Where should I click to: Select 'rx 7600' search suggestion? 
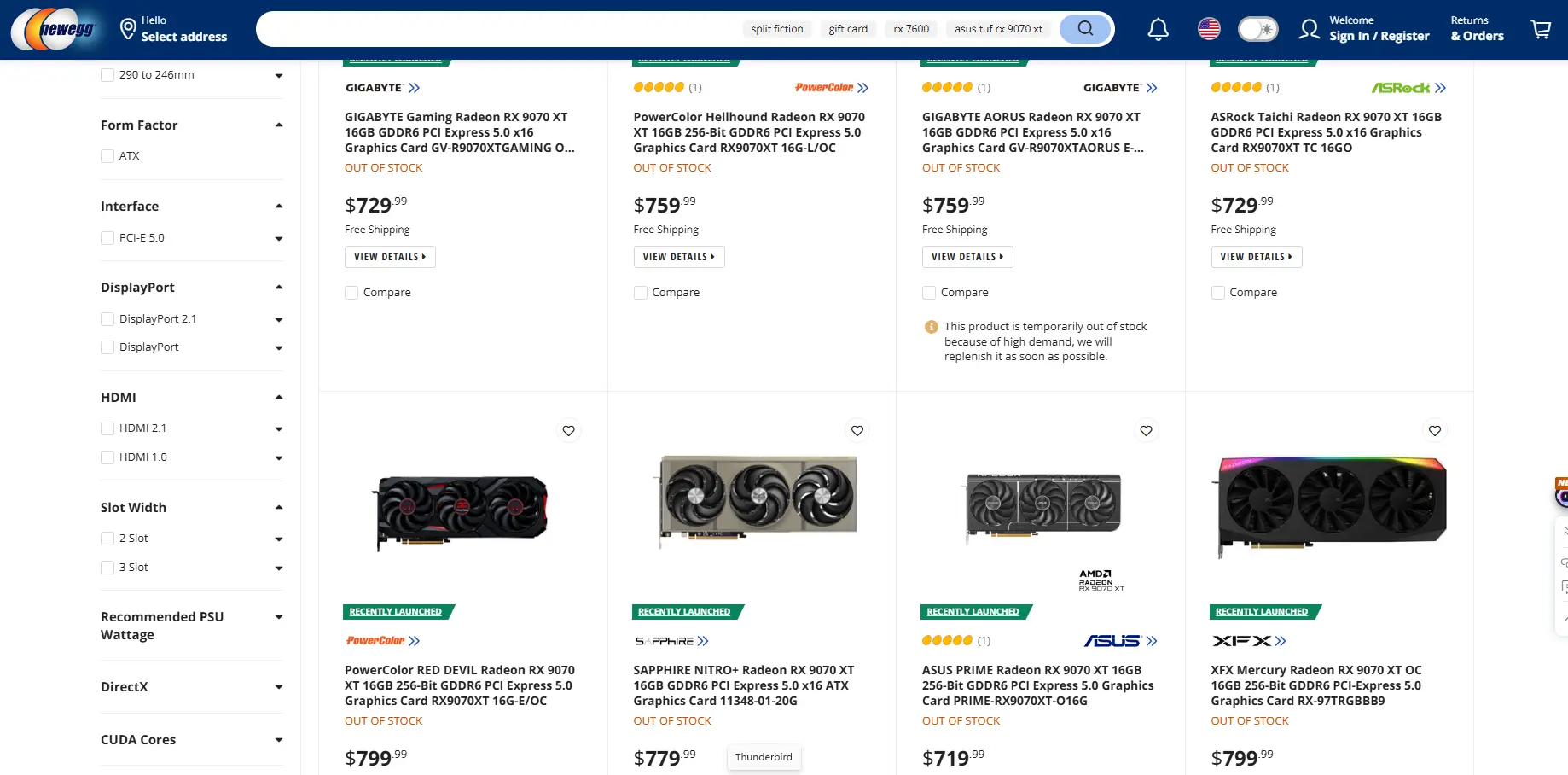coord(911,29)
